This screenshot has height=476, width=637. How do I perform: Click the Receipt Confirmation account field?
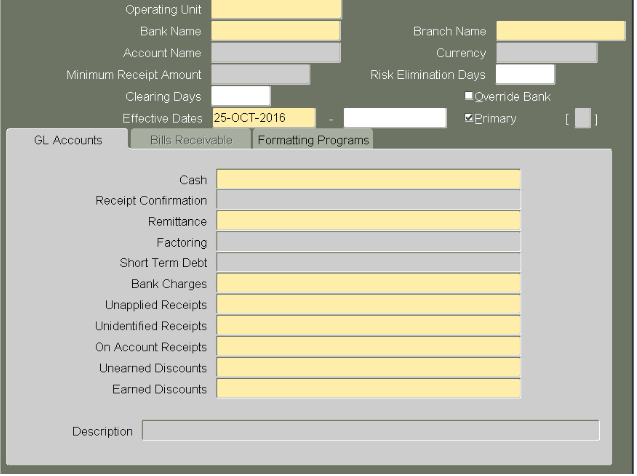[x=368, y=200]
